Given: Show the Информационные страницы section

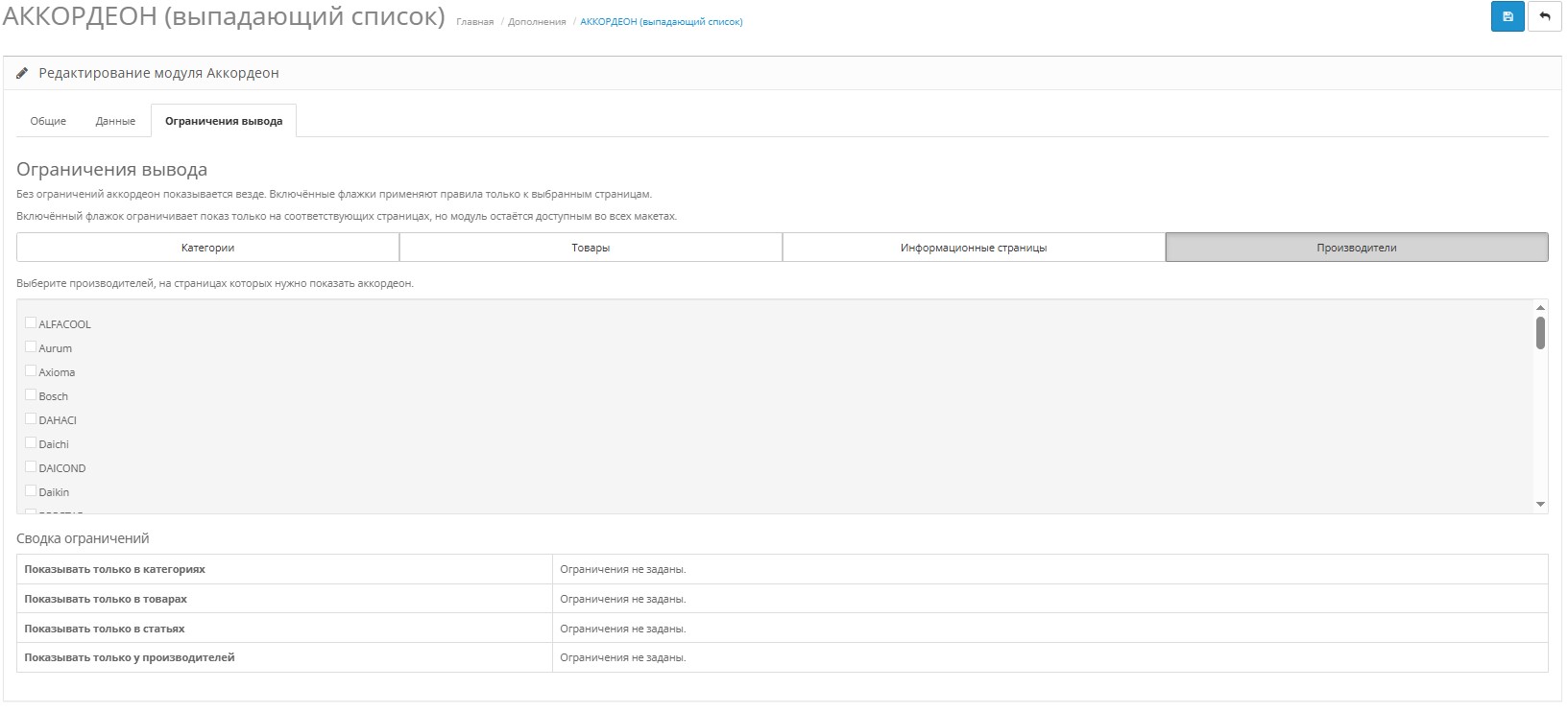Looking at the screenshot, I should click(974, 248).
